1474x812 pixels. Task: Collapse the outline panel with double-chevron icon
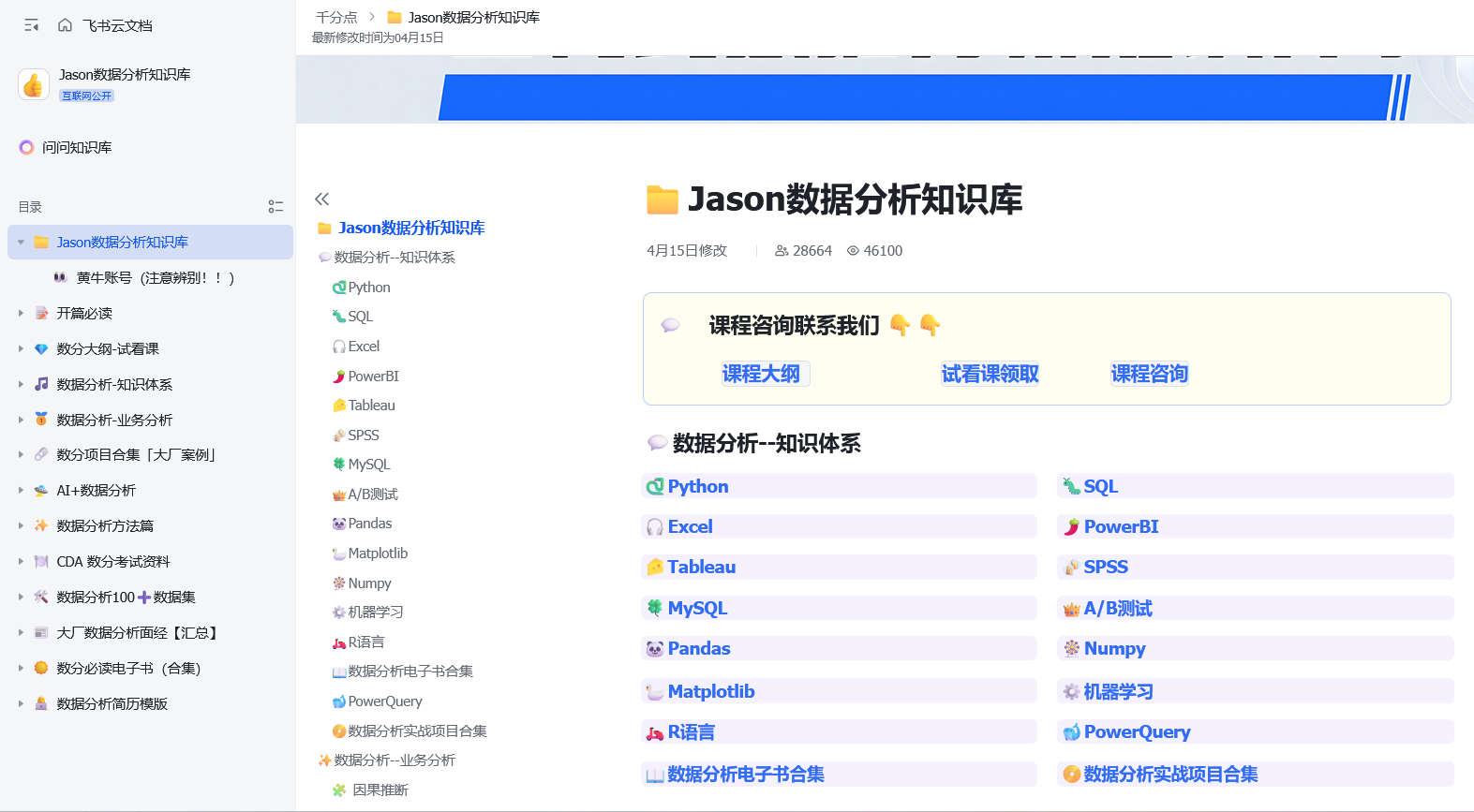point(322,199)
